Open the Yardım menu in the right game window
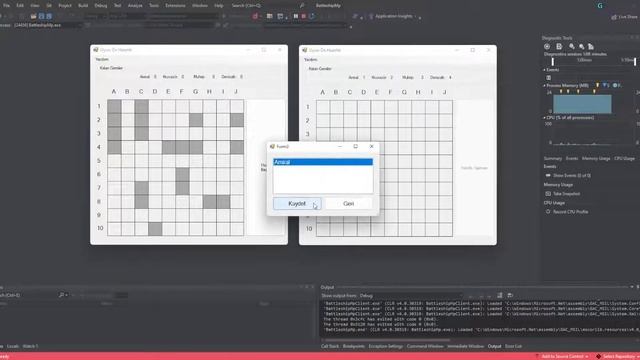This screenshot has width=640, height=360. (x=311, y=60)
